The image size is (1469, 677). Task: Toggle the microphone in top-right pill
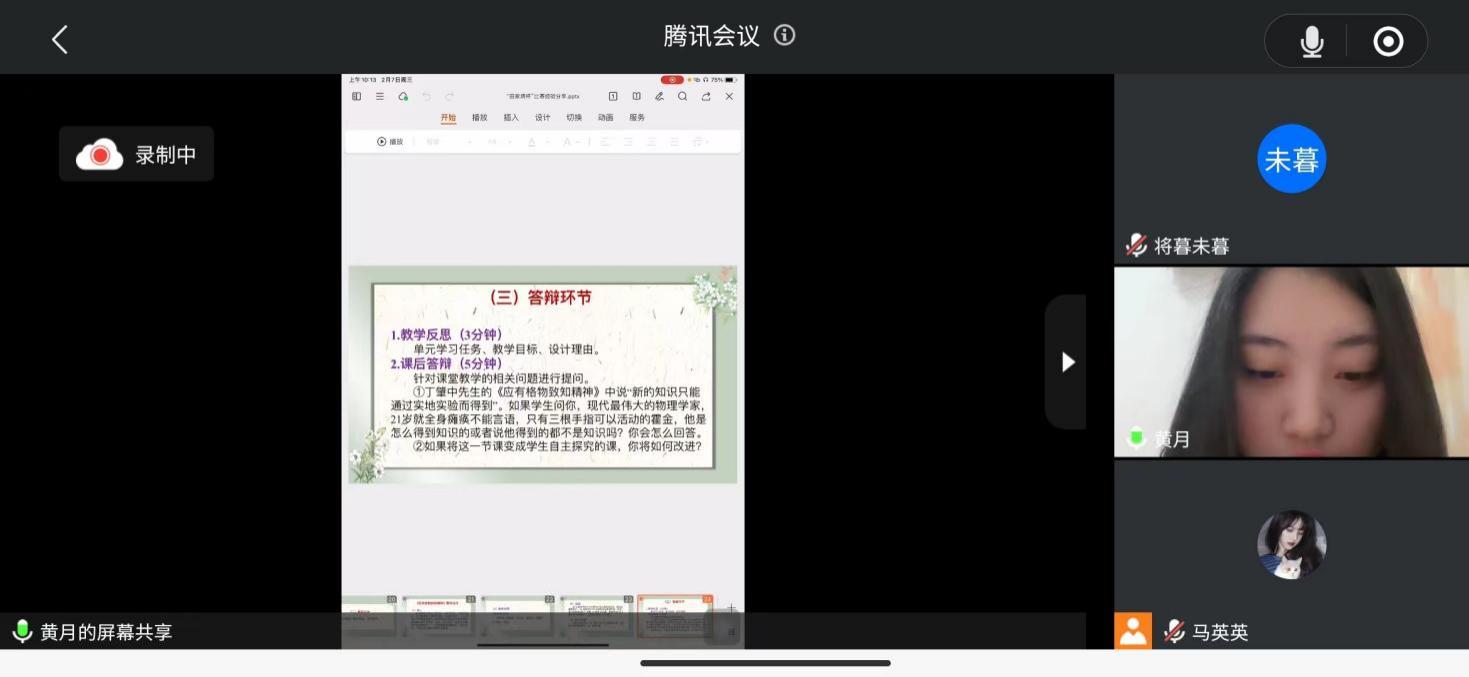1311,41
